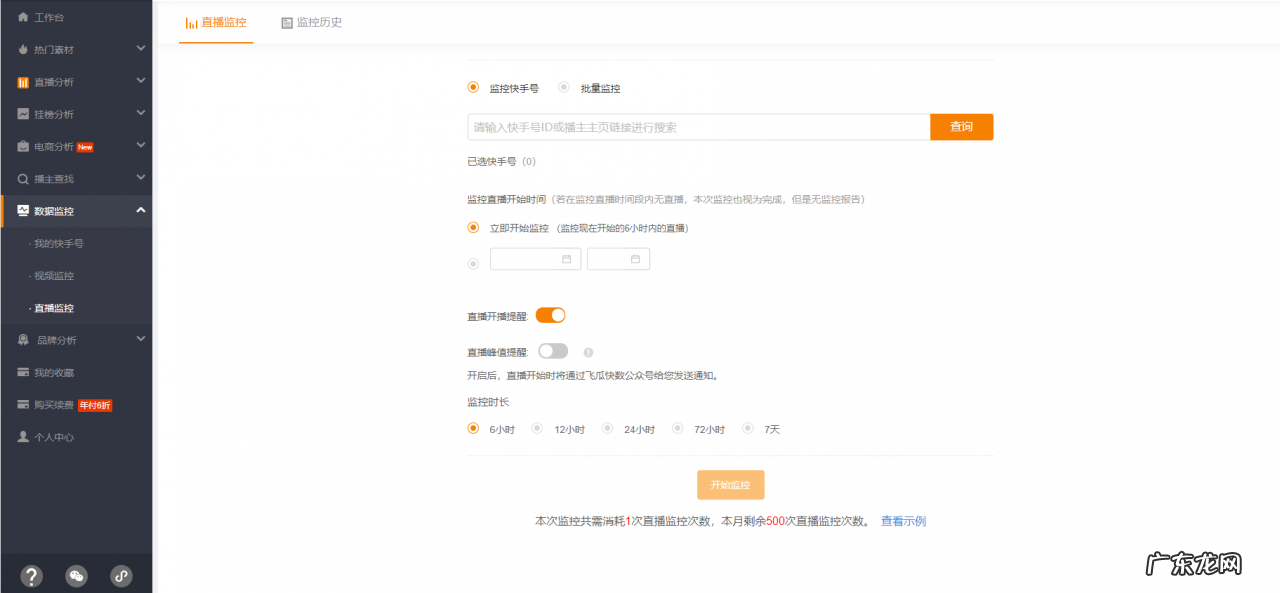Screen dimensions: 1280x593
Task: Collapse the 数据监控 section chevron
Action: point(142,210)
